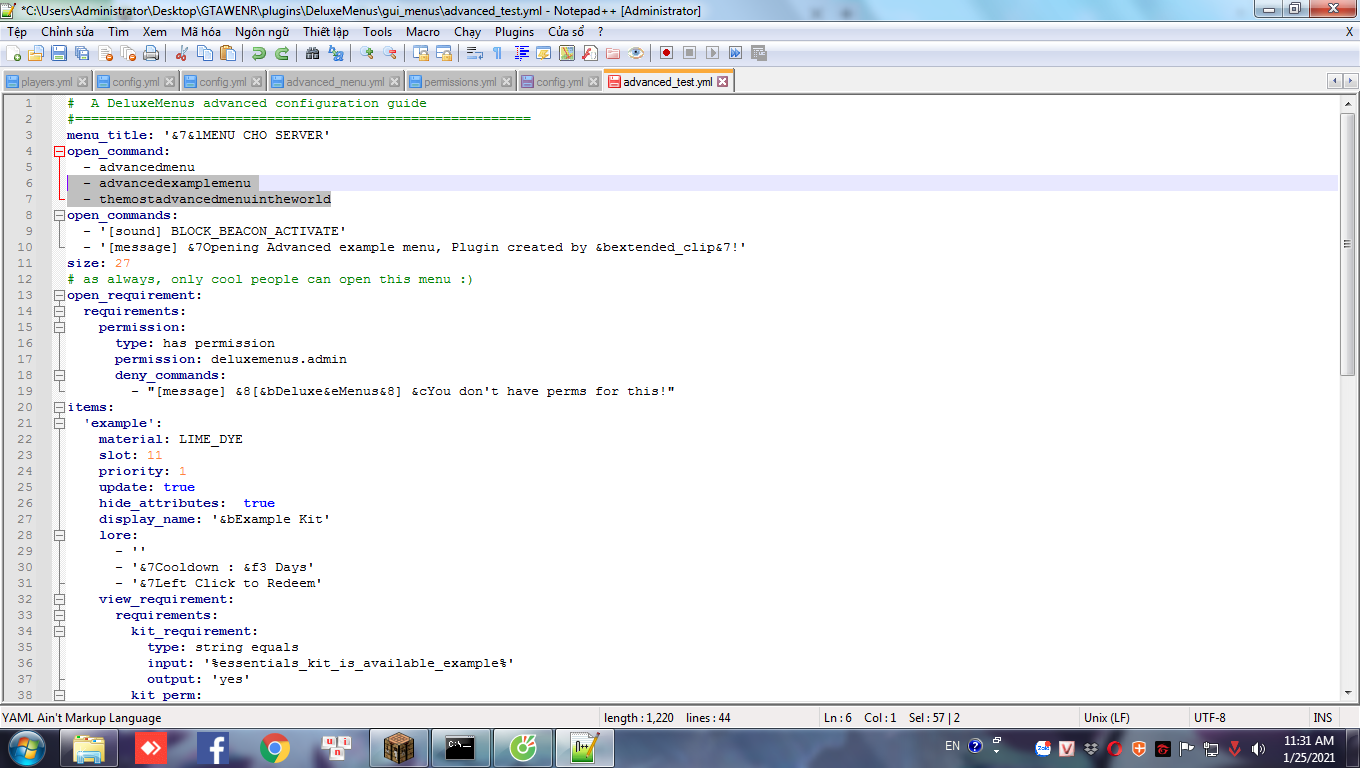Collapse the deny_commands fold on line 18

point(59,376)
